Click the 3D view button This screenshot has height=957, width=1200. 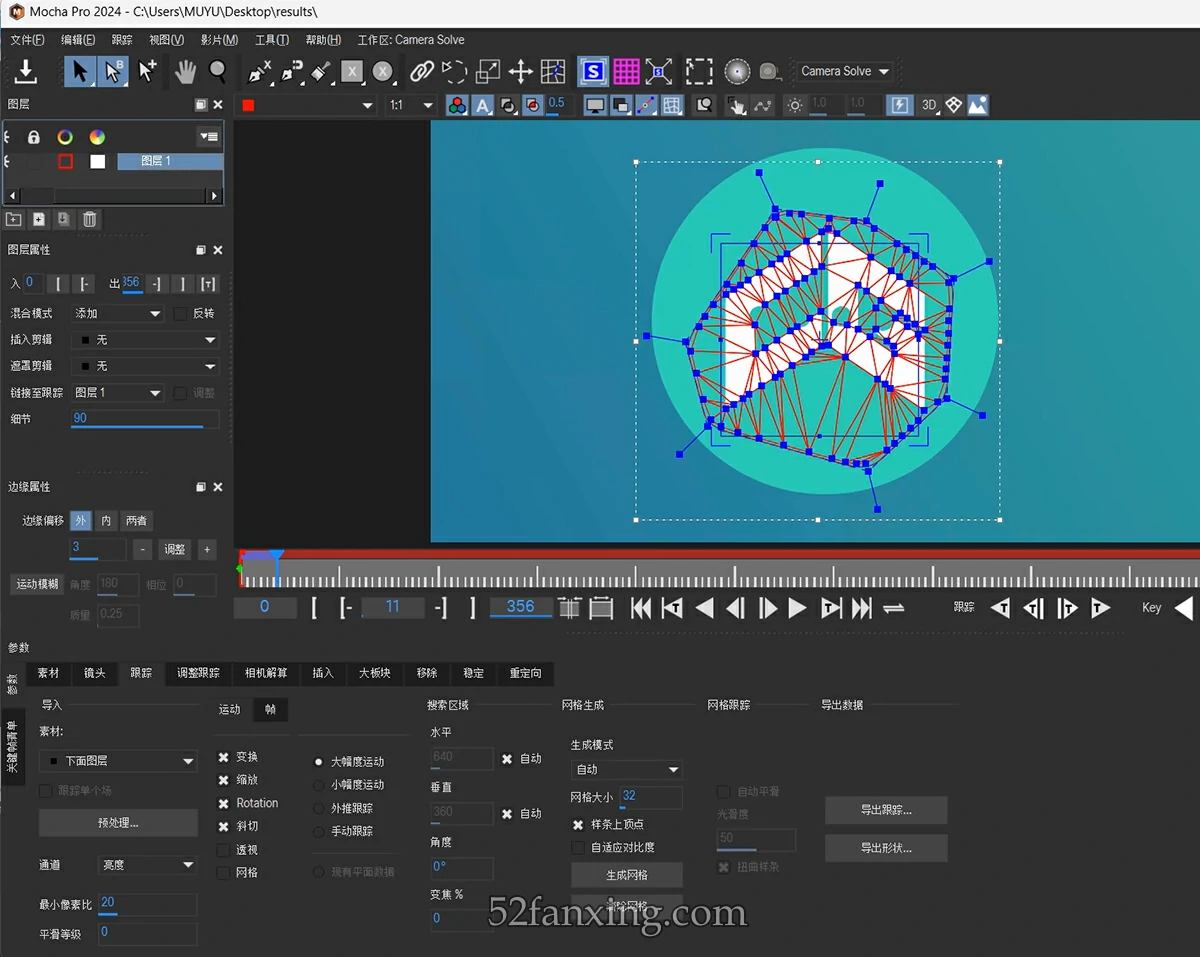[x=929, y=105]
